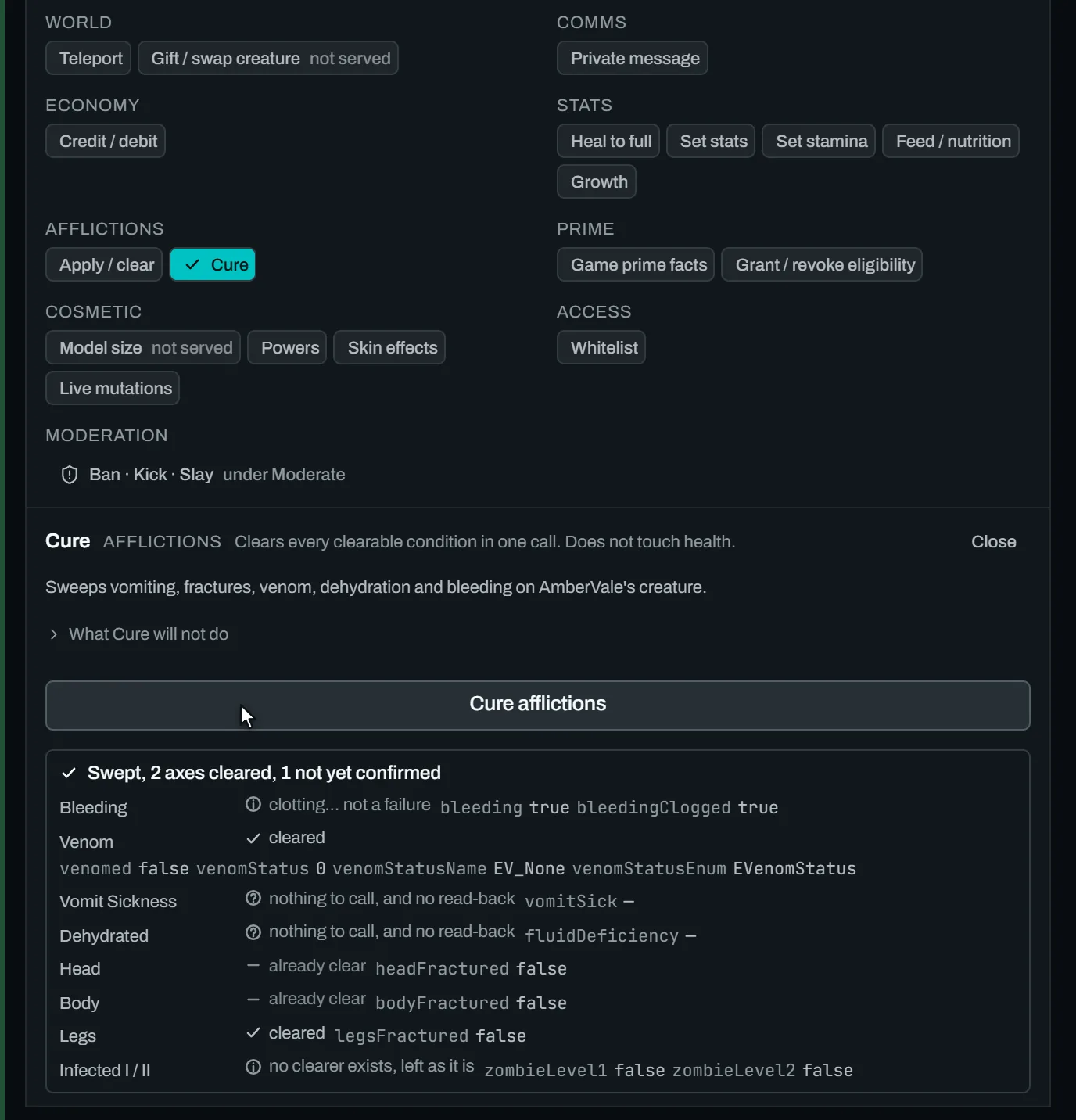The height and width of the screenshot is (1120, 1076).
Task: Close the Cure detail panel
Action: (x=994, y=542)
